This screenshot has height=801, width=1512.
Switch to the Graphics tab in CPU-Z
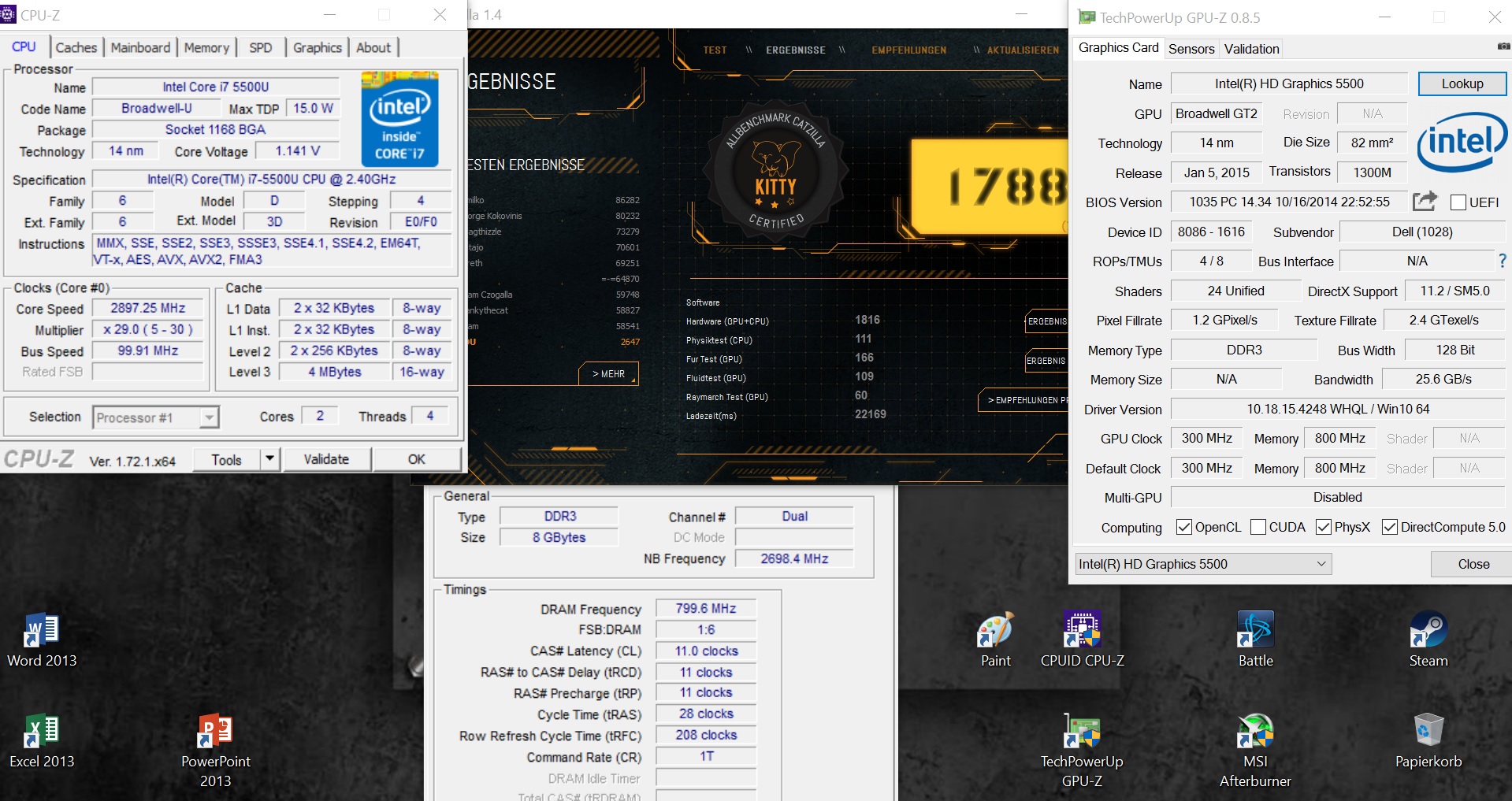click(318, 47)
